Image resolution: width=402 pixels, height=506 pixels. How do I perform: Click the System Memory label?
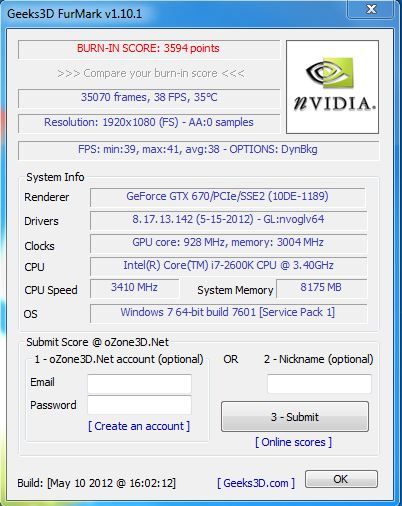(235, 290)
